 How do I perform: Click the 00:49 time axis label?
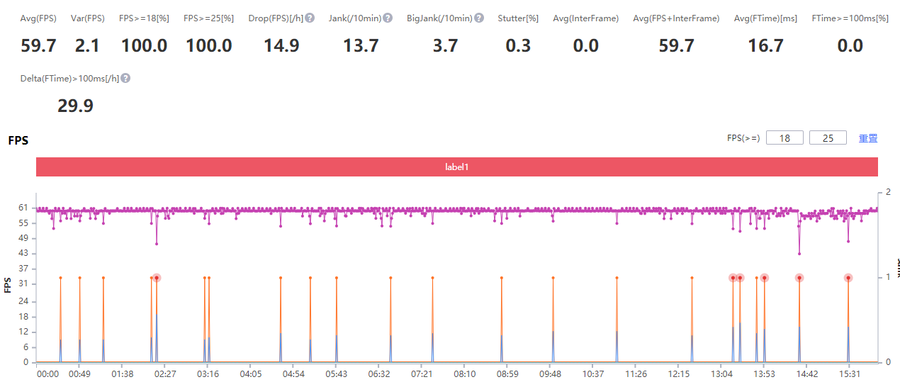[79, 374]
